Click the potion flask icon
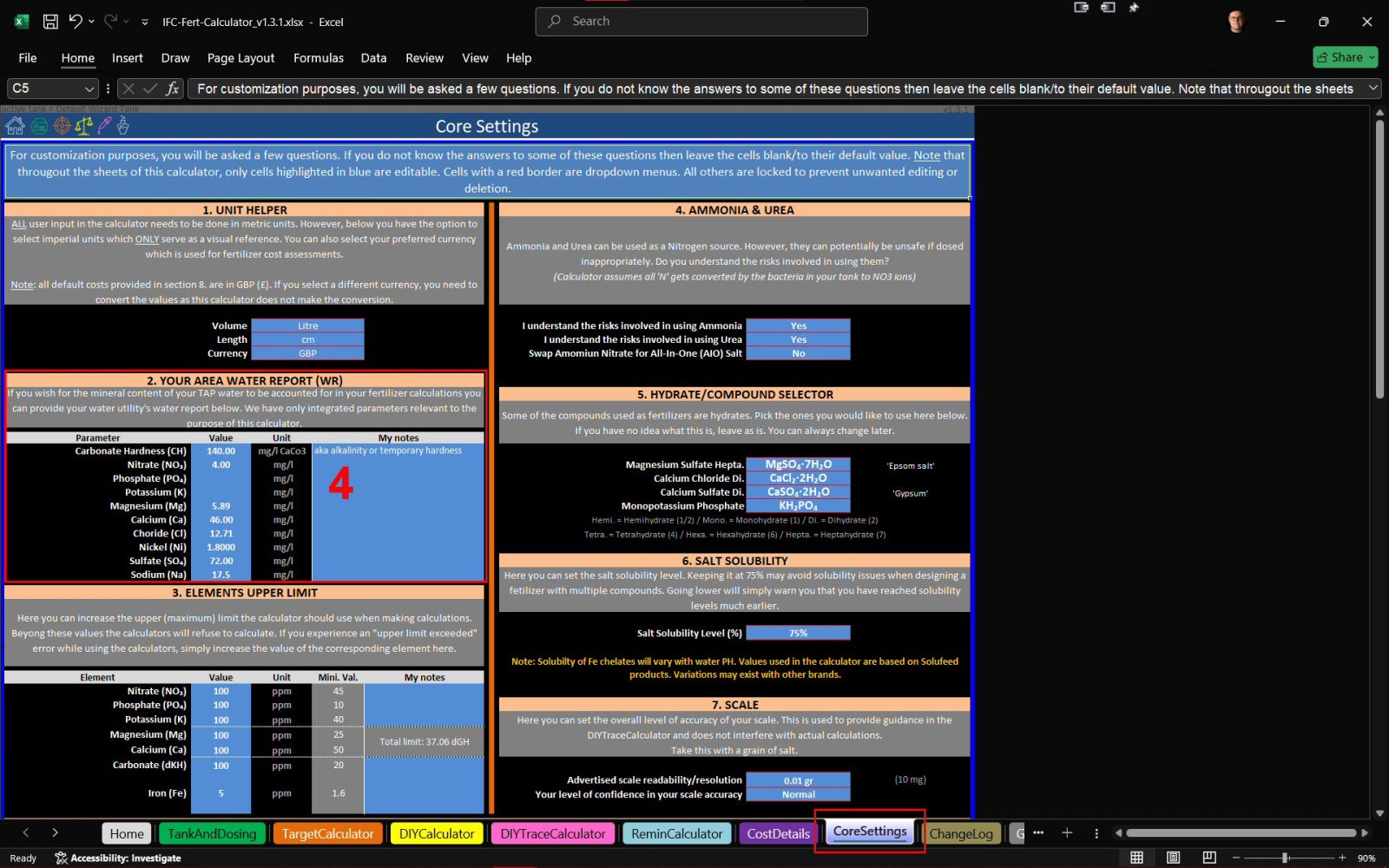 coord(123,127)
